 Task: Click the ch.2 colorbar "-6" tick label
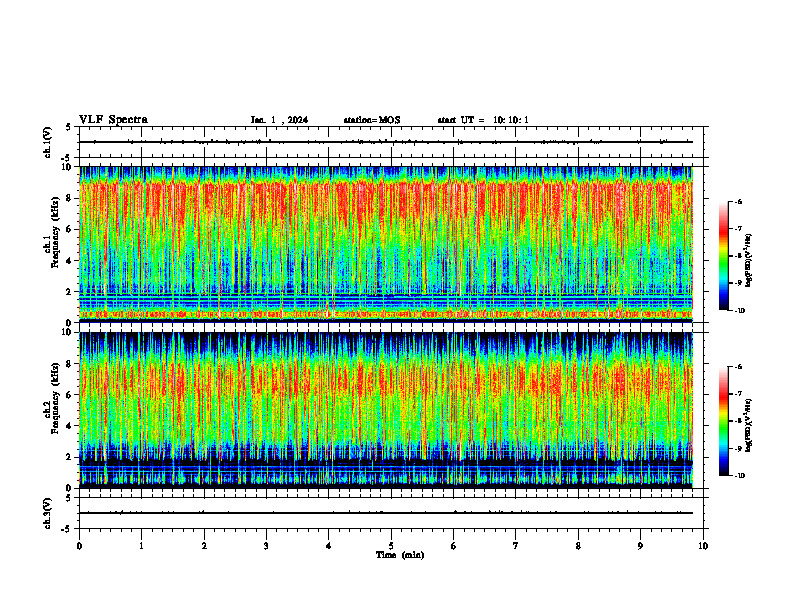(738, 367)
